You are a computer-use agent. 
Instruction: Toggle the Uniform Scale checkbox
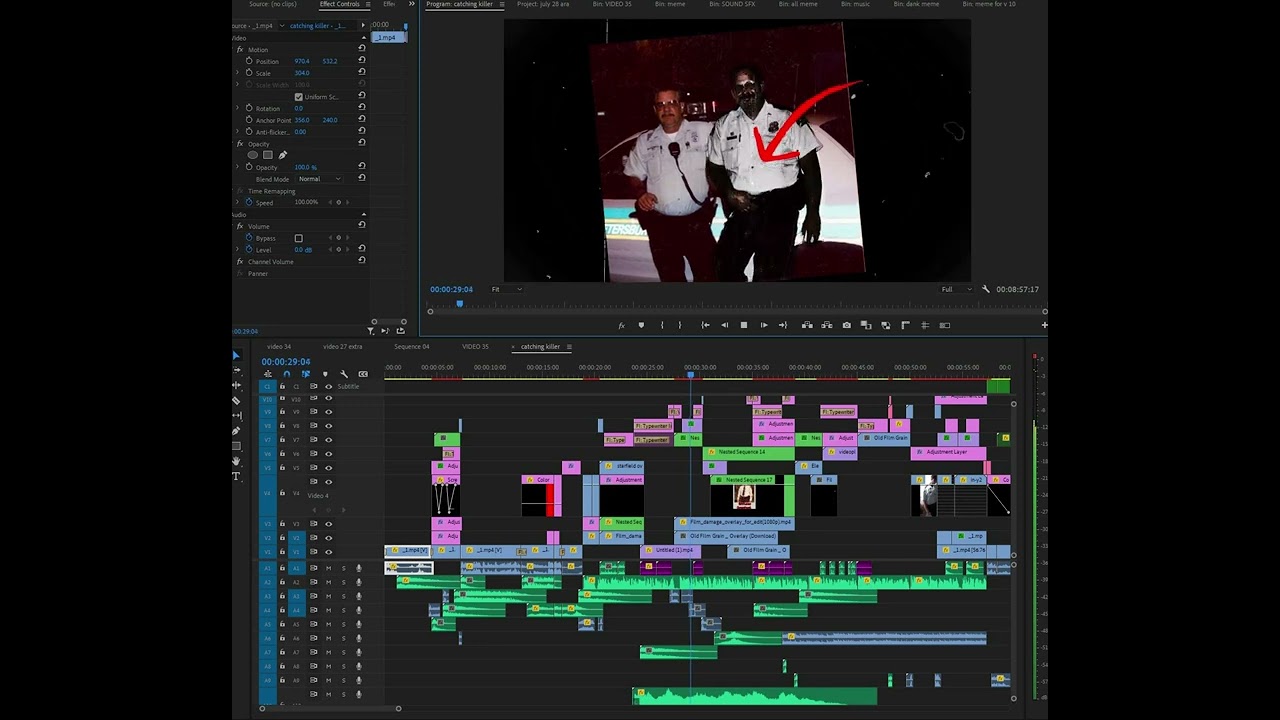tap(298, 97)
